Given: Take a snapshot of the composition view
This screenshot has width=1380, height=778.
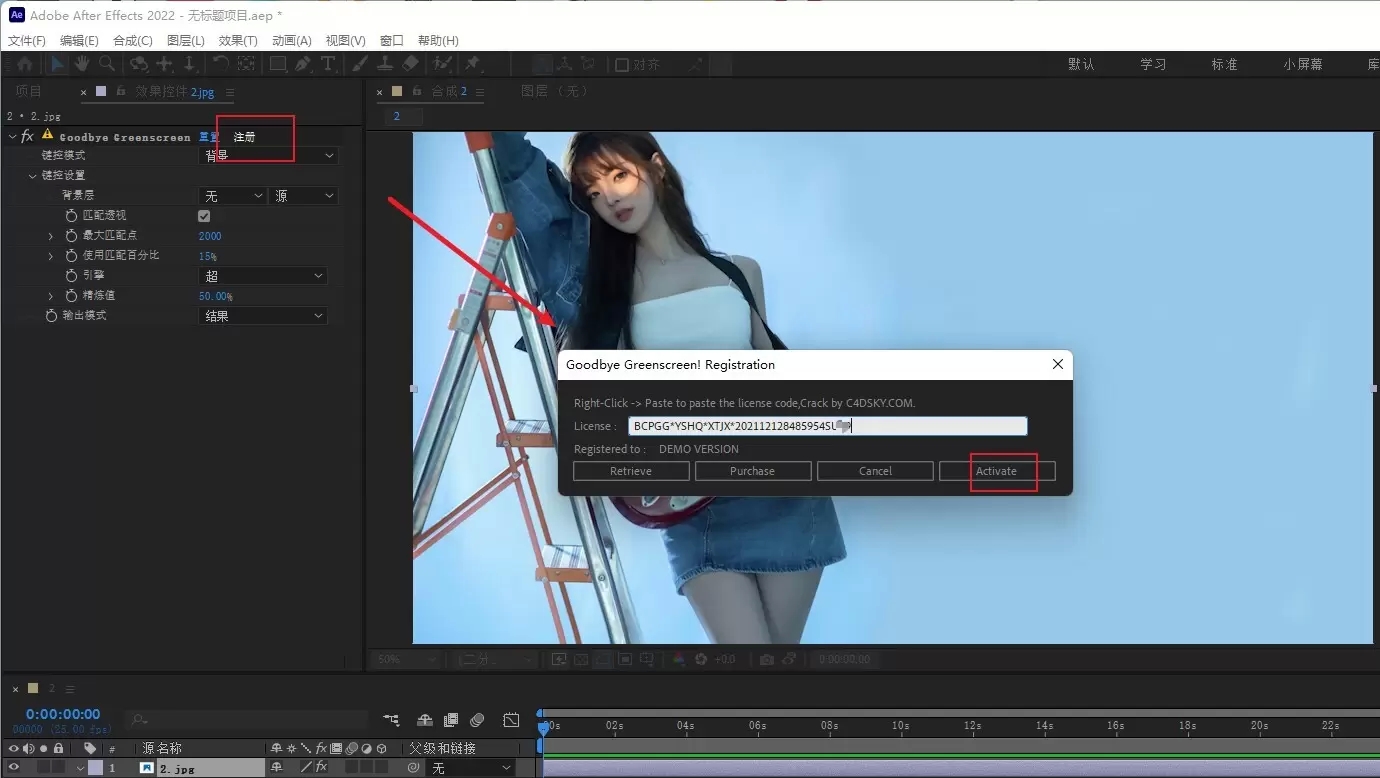Looking at the screenshot, I should point(767,659).
